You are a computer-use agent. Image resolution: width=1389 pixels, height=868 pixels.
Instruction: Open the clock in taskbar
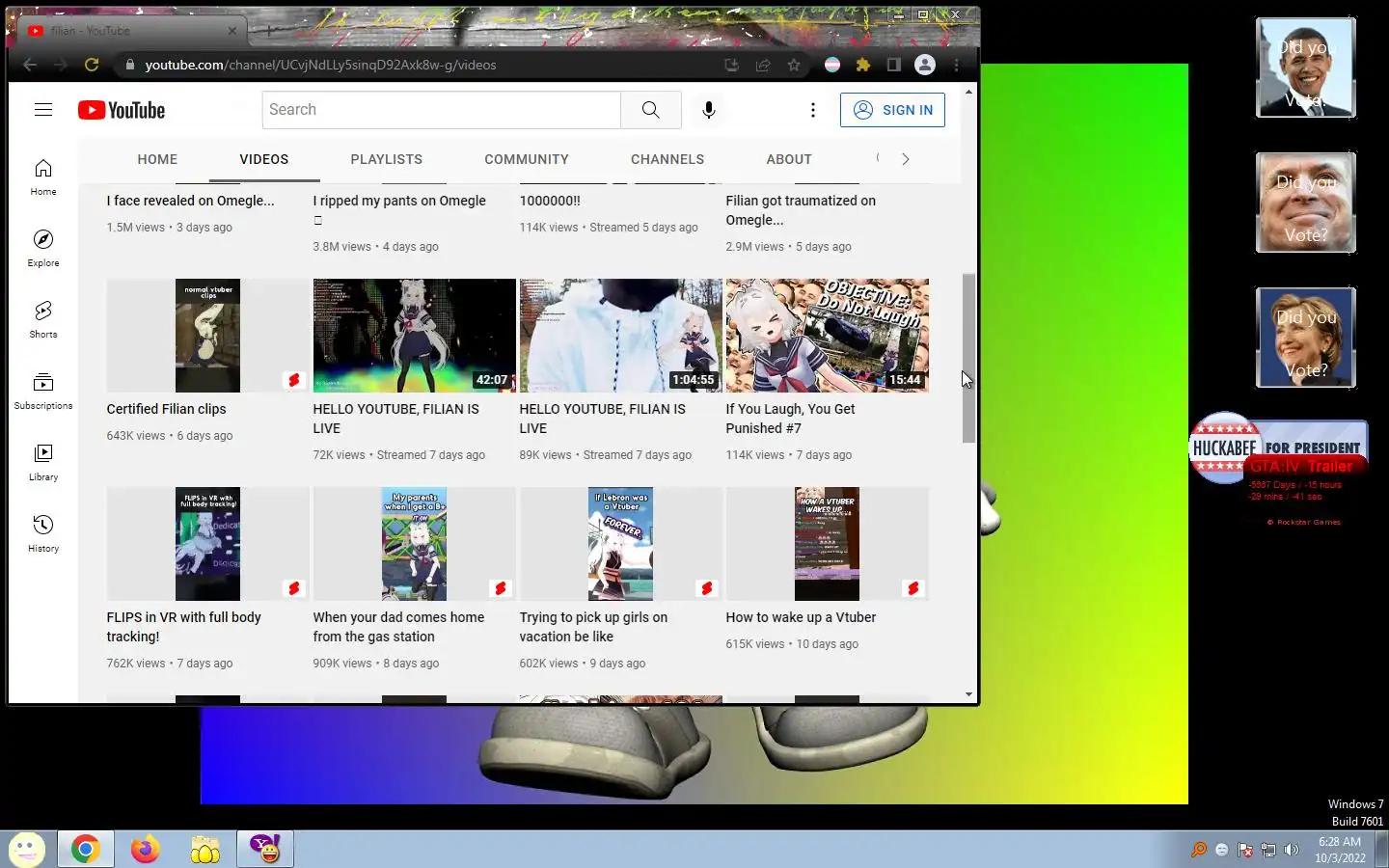pos(1340,850)
